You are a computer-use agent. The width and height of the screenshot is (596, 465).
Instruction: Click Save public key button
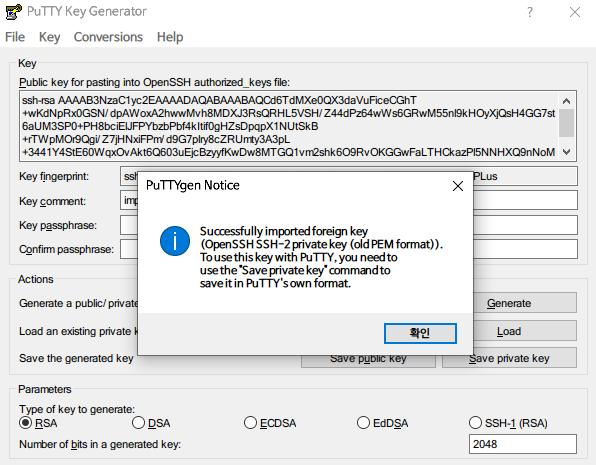pyautogui.click(x=368, y=361)
